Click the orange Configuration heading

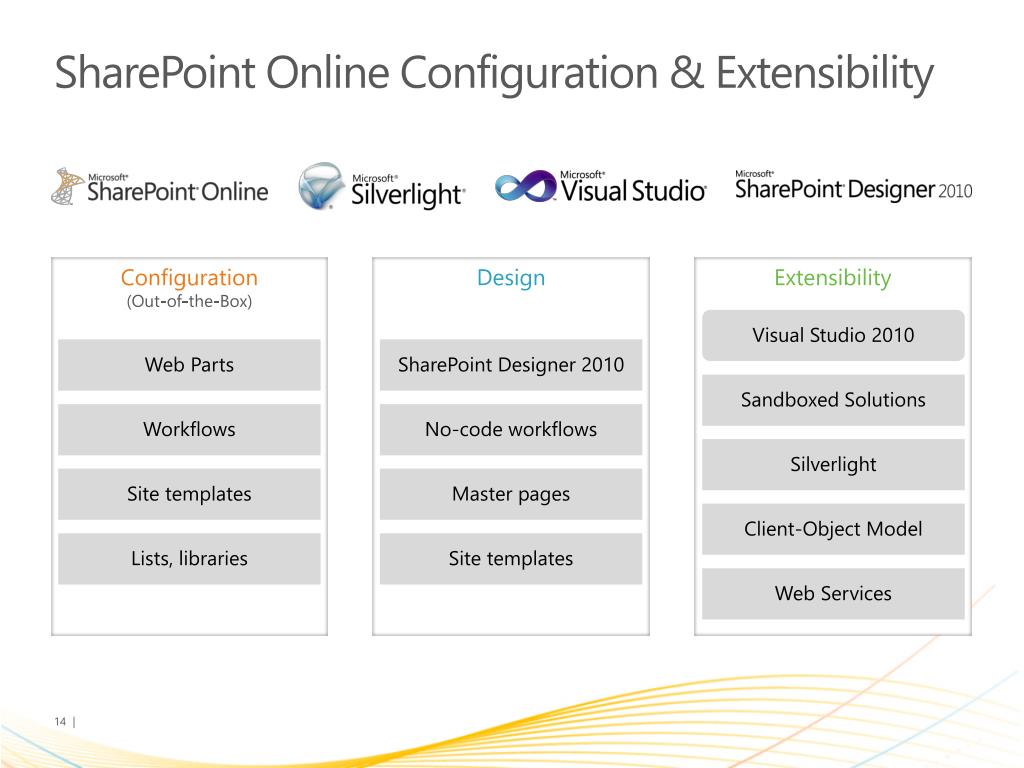coord(189,278)
